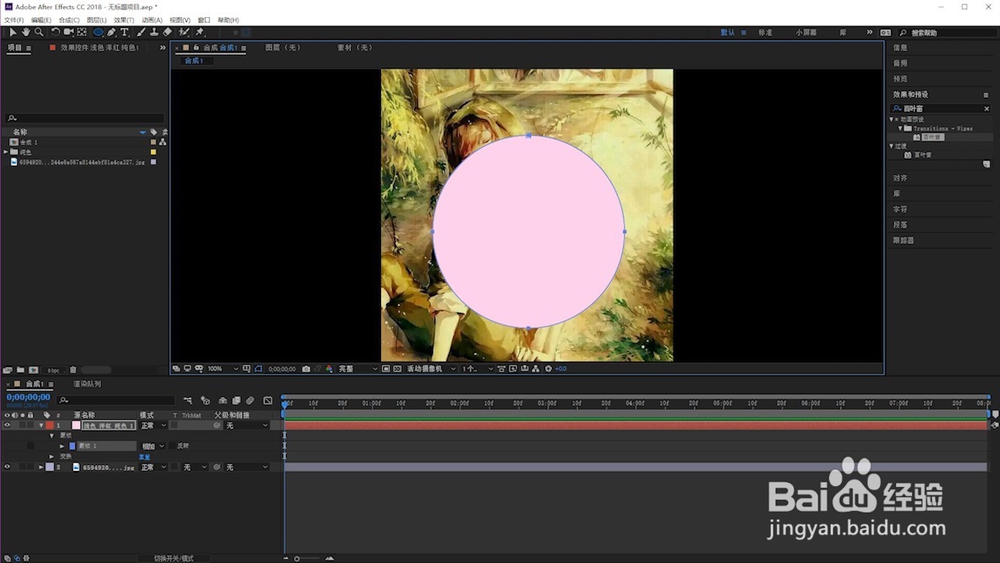Select the Clone Stamp tool
The image size is (1000, 563).
coord(154,32)
